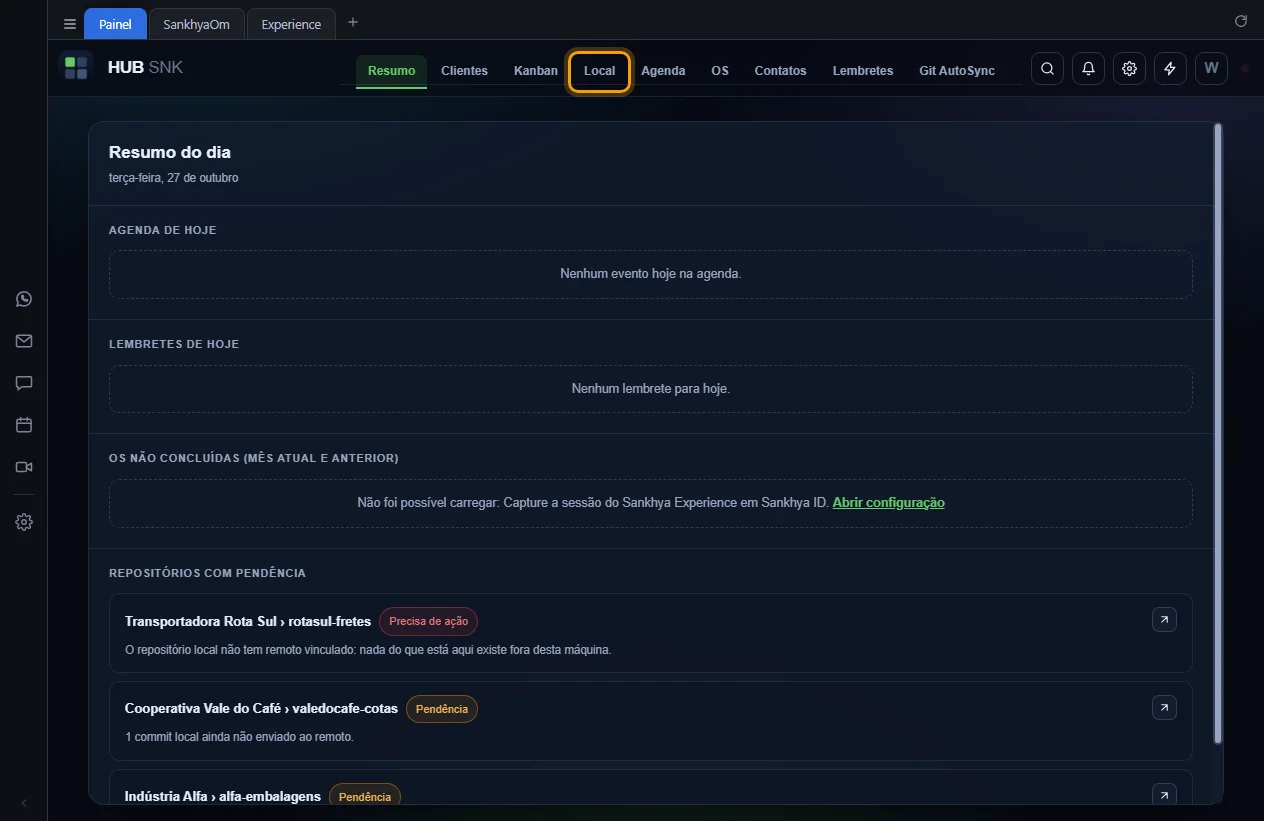Image resolution: width=1264 pixels, height=821 pixels.
Task: Click the Abrir configuração link
Action: tap(889, 502)
